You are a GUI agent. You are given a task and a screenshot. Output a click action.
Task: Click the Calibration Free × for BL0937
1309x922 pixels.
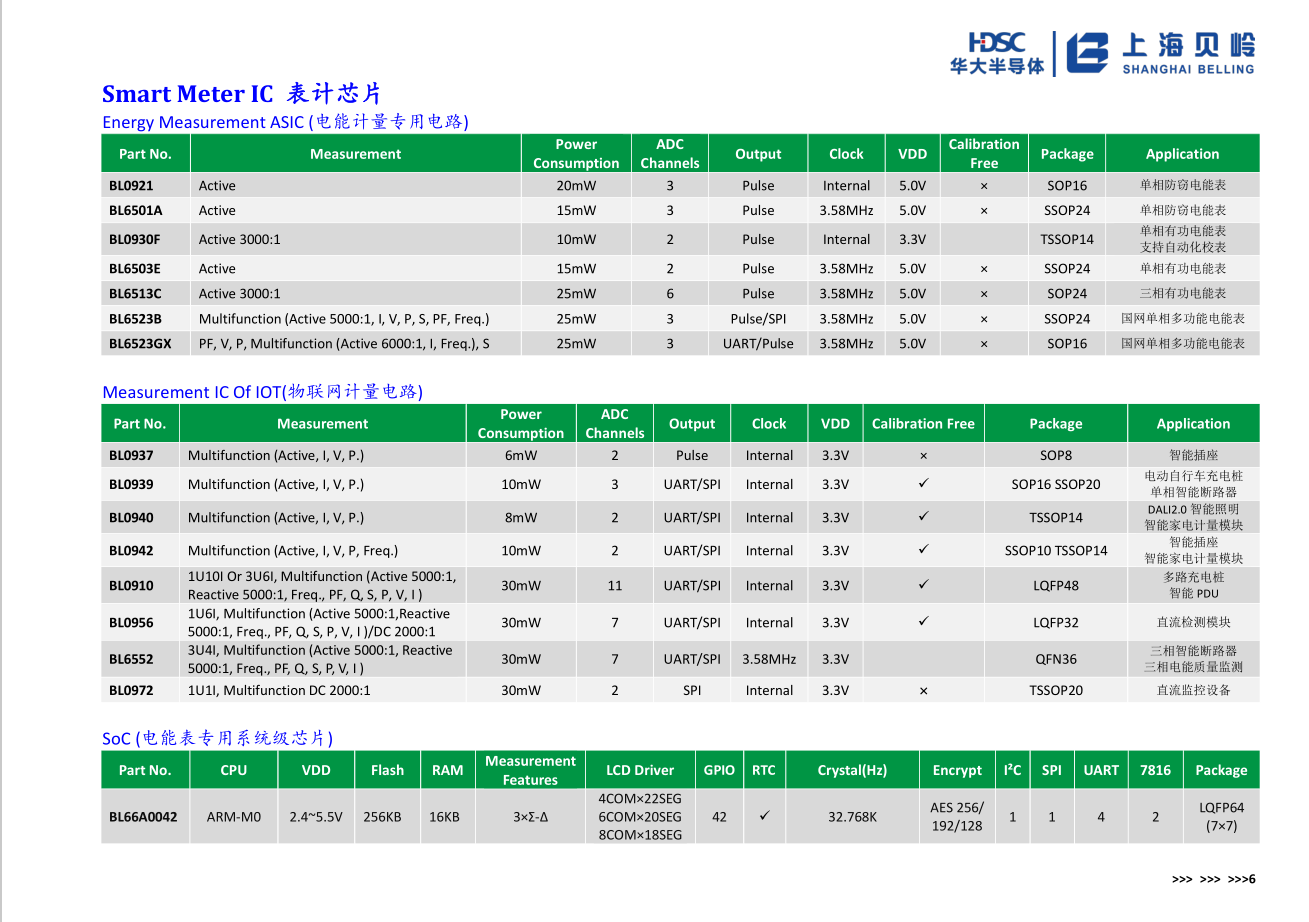922,456
